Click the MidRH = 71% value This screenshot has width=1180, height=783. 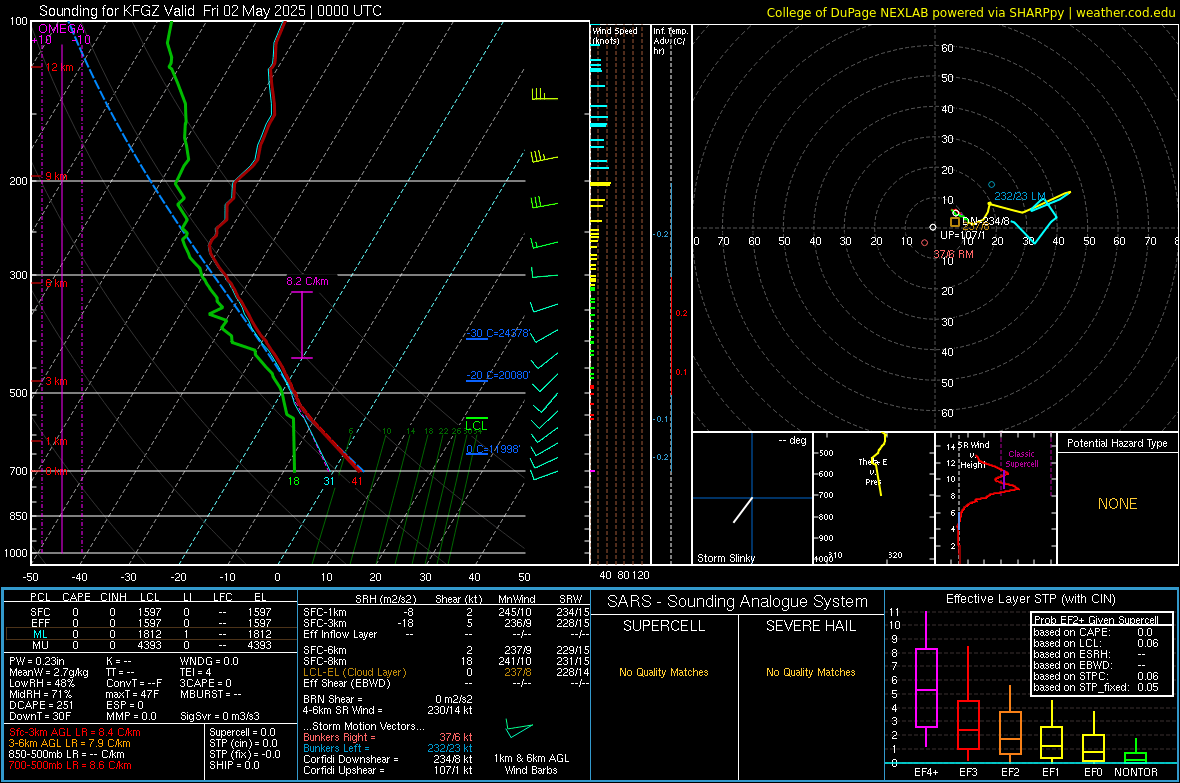click(x=40, y=694)
